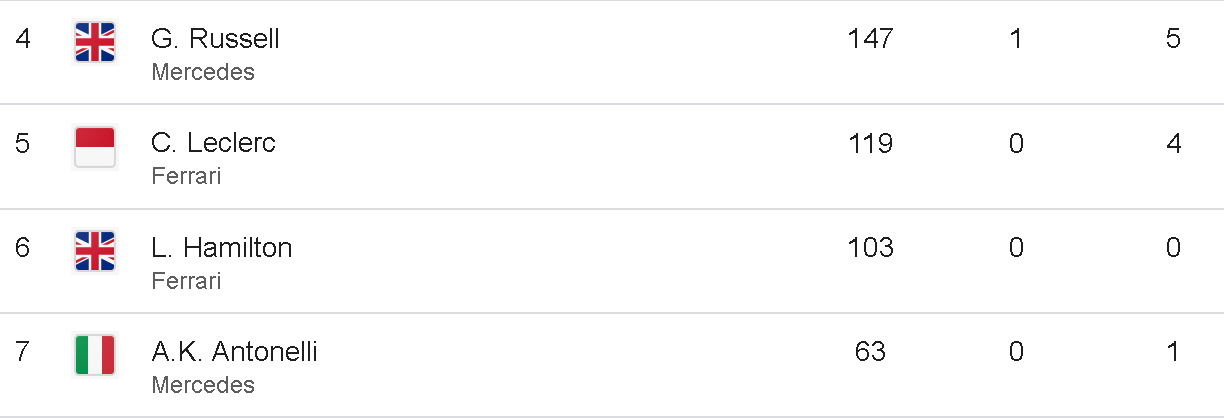Open G. Russell driver name

coord(215,39)
